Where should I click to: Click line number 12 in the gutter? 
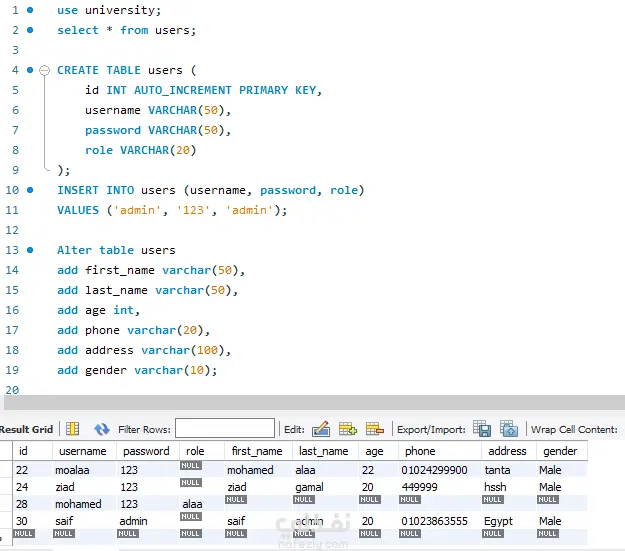(12, 230)
